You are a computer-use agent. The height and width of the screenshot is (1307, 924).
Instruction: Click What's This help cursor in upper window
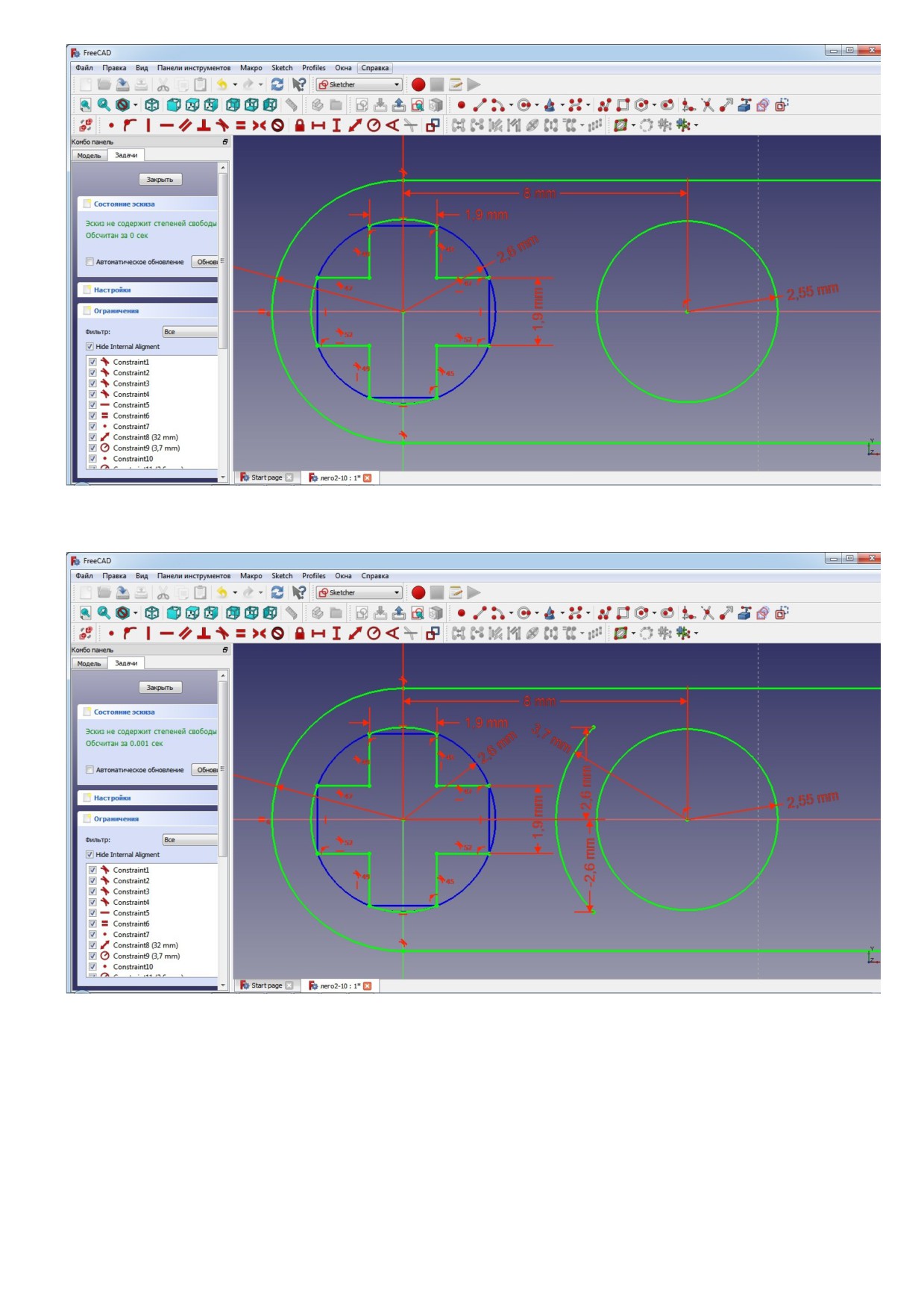pyautogui.click(x=299, y=84)
